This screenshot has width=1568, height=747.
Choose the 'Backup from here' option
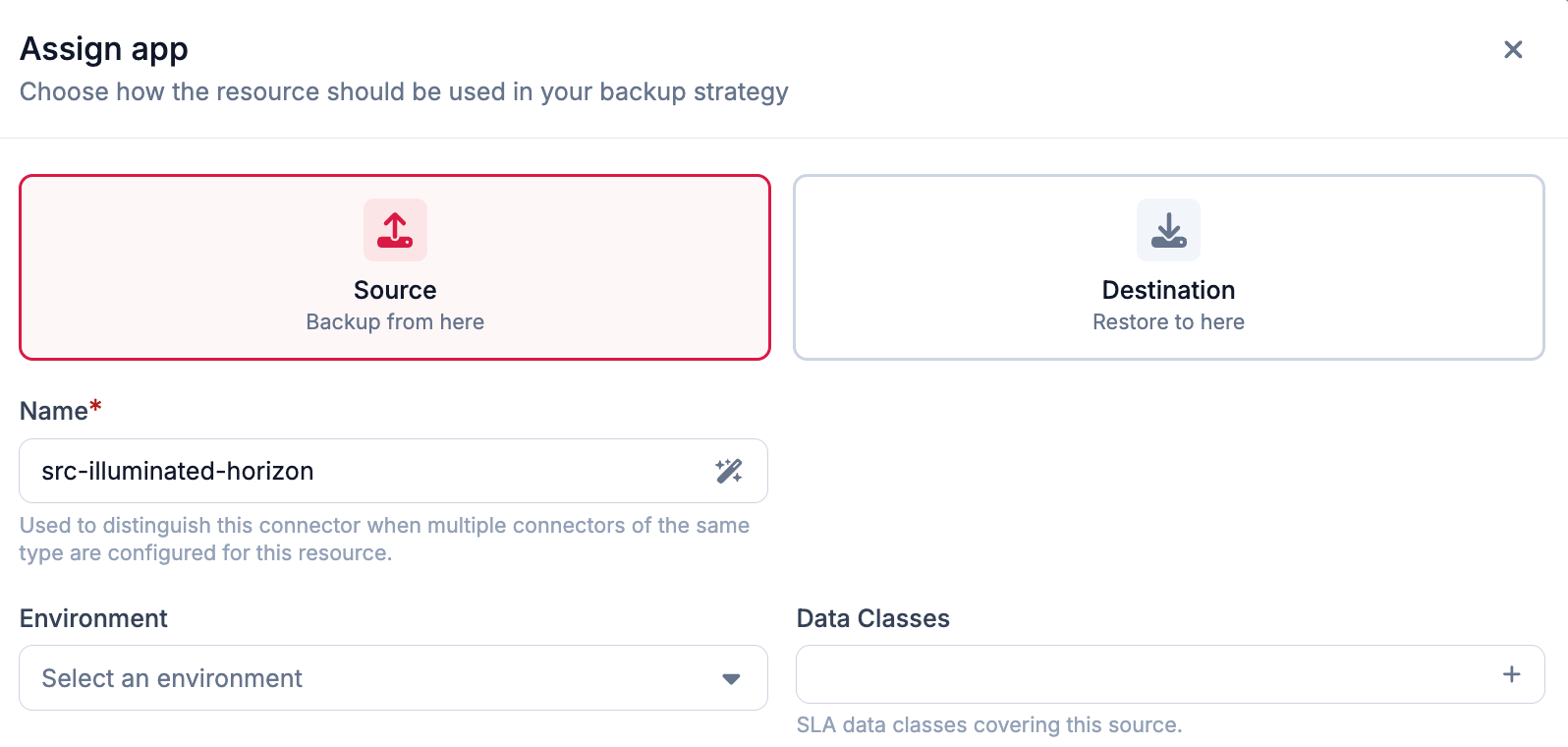(x=395, y=321)
